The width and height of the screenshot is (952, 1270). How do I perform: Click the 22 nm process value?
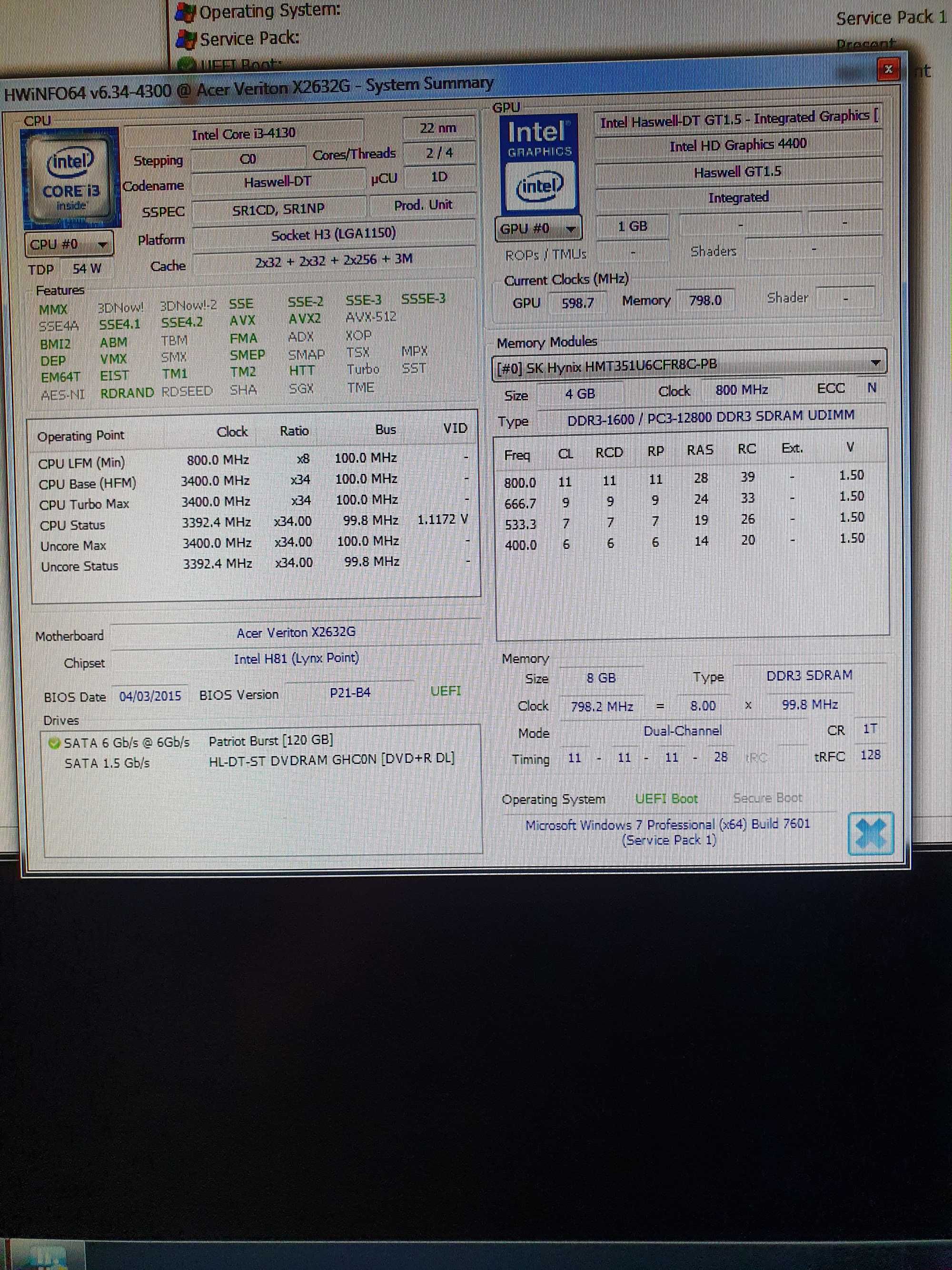(438, 128)
